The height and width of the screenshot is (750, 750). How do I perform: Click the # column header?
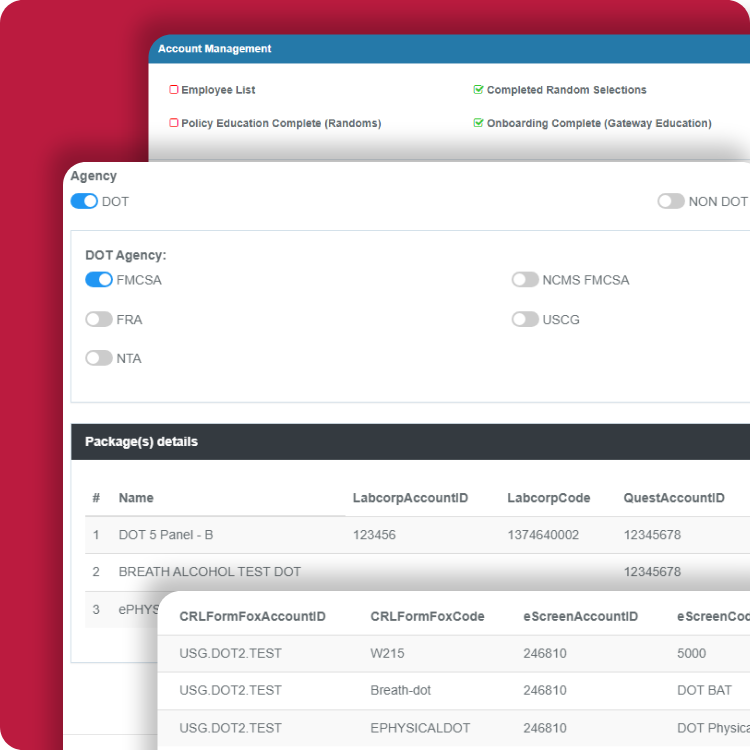(x=96, y=498)
